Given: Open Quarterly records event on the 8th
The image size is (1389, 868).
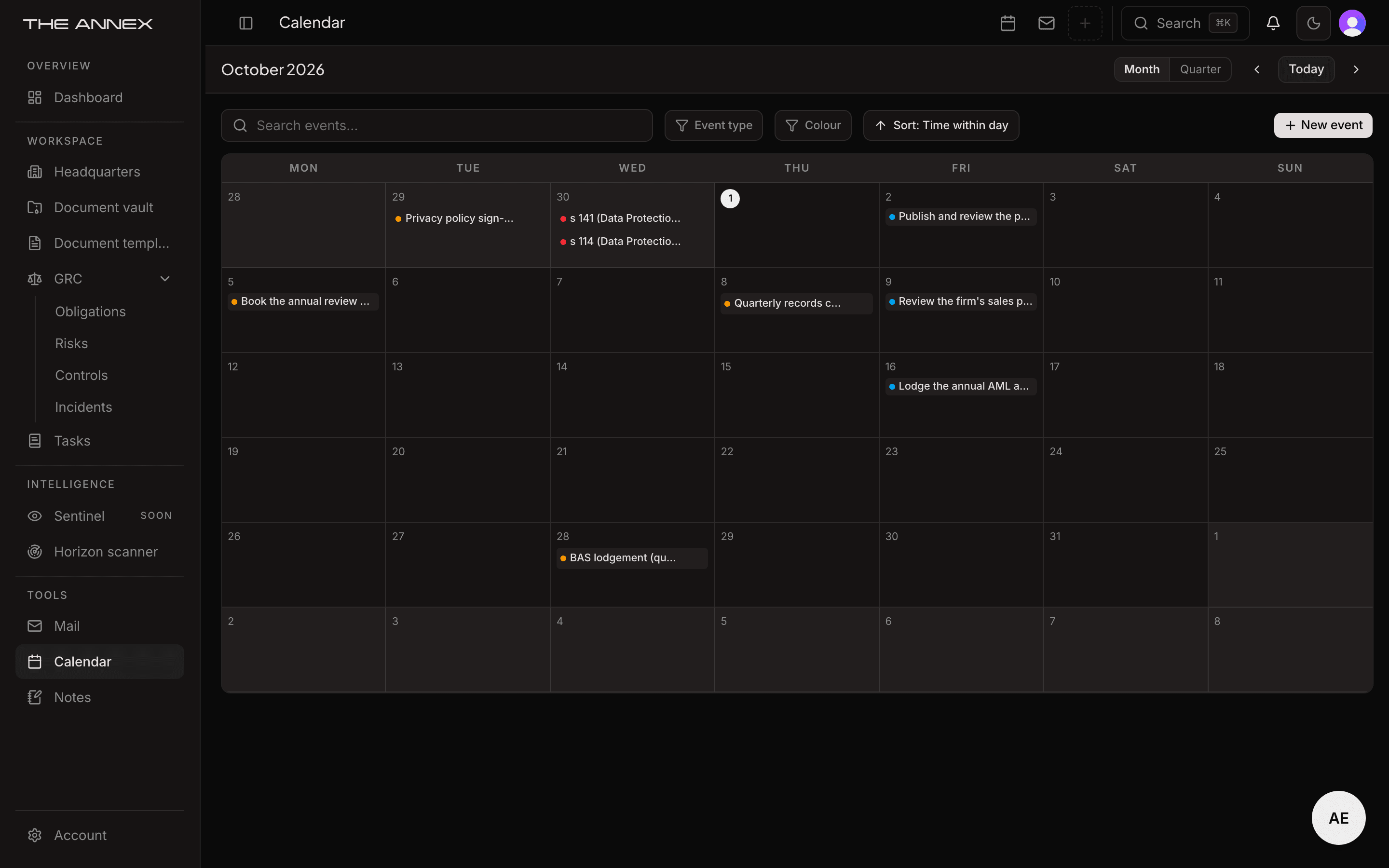Looking at the screenshot, I should click(x=796, y=304).
